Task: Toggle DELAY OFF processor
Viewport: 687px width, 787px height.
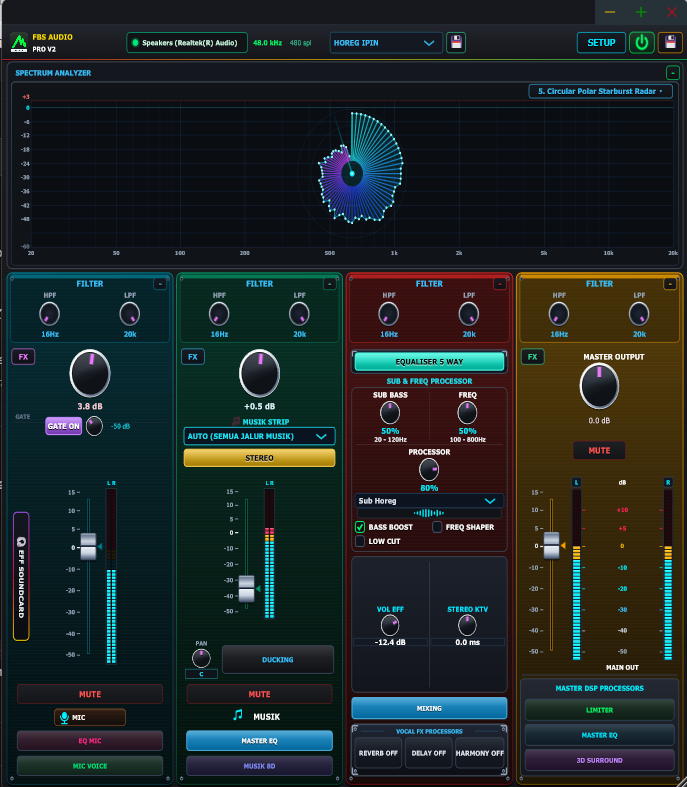Action: pos(429,753)
